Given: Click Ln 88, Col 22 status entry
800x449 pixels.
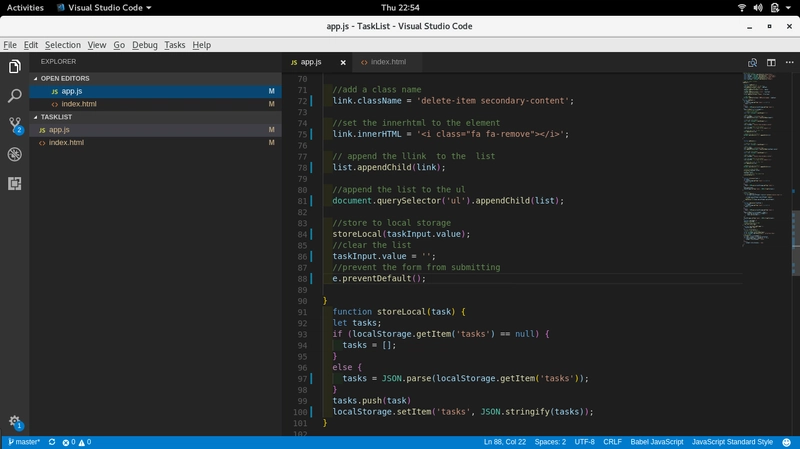Looking at the screenshot, I should [x=504, y=442].
